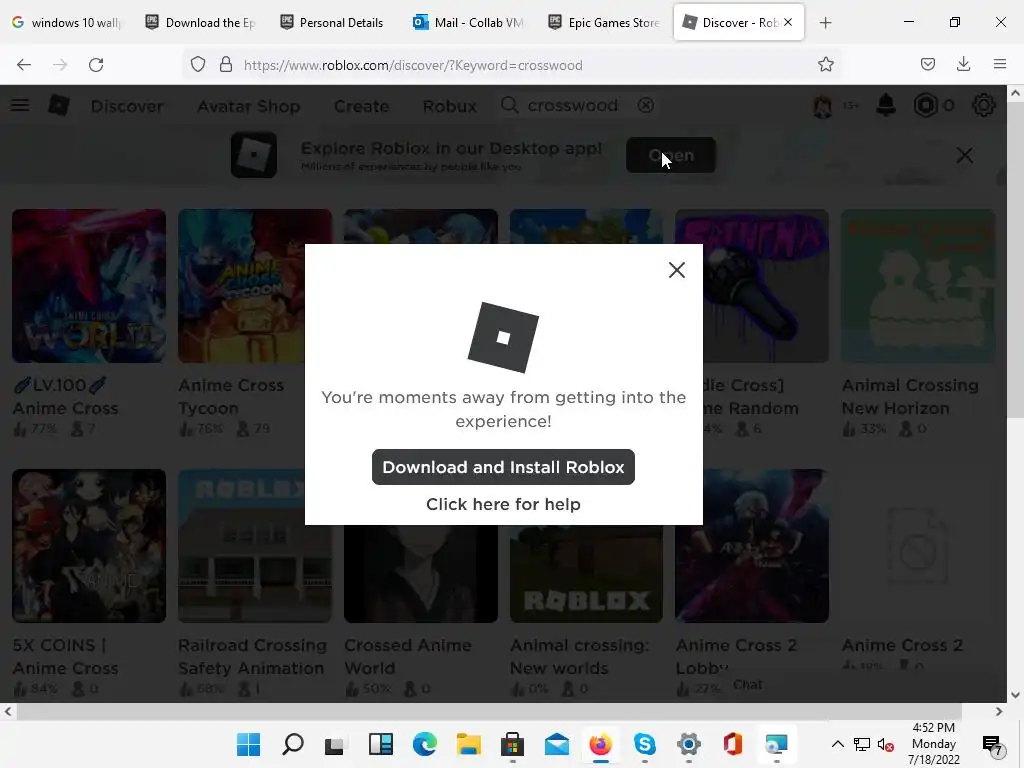Open Anime Cross Tycoon game thumbnail

click(x=255, y=286)
